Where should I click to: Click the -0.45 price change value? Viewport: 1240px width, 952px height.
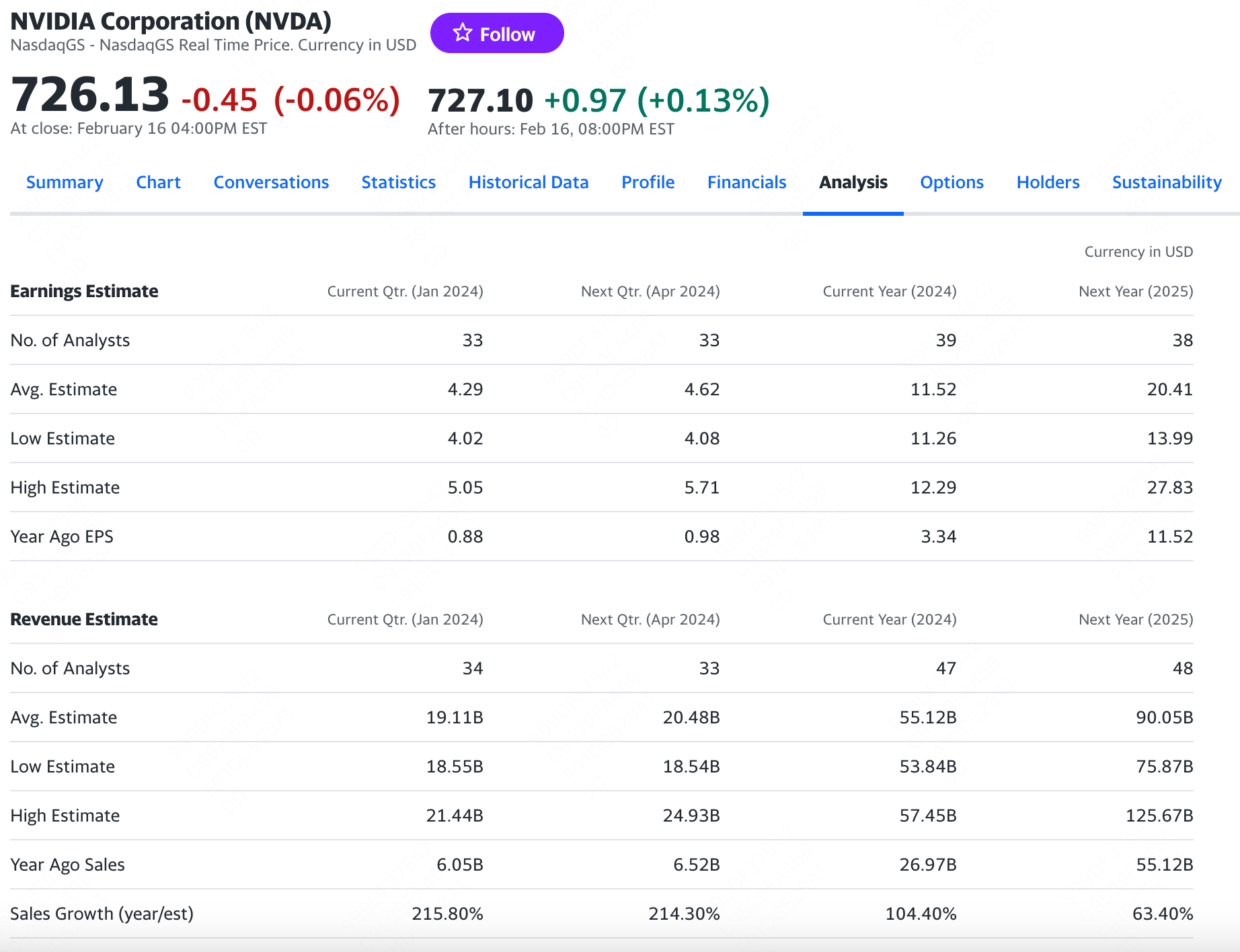coord(219,100)
